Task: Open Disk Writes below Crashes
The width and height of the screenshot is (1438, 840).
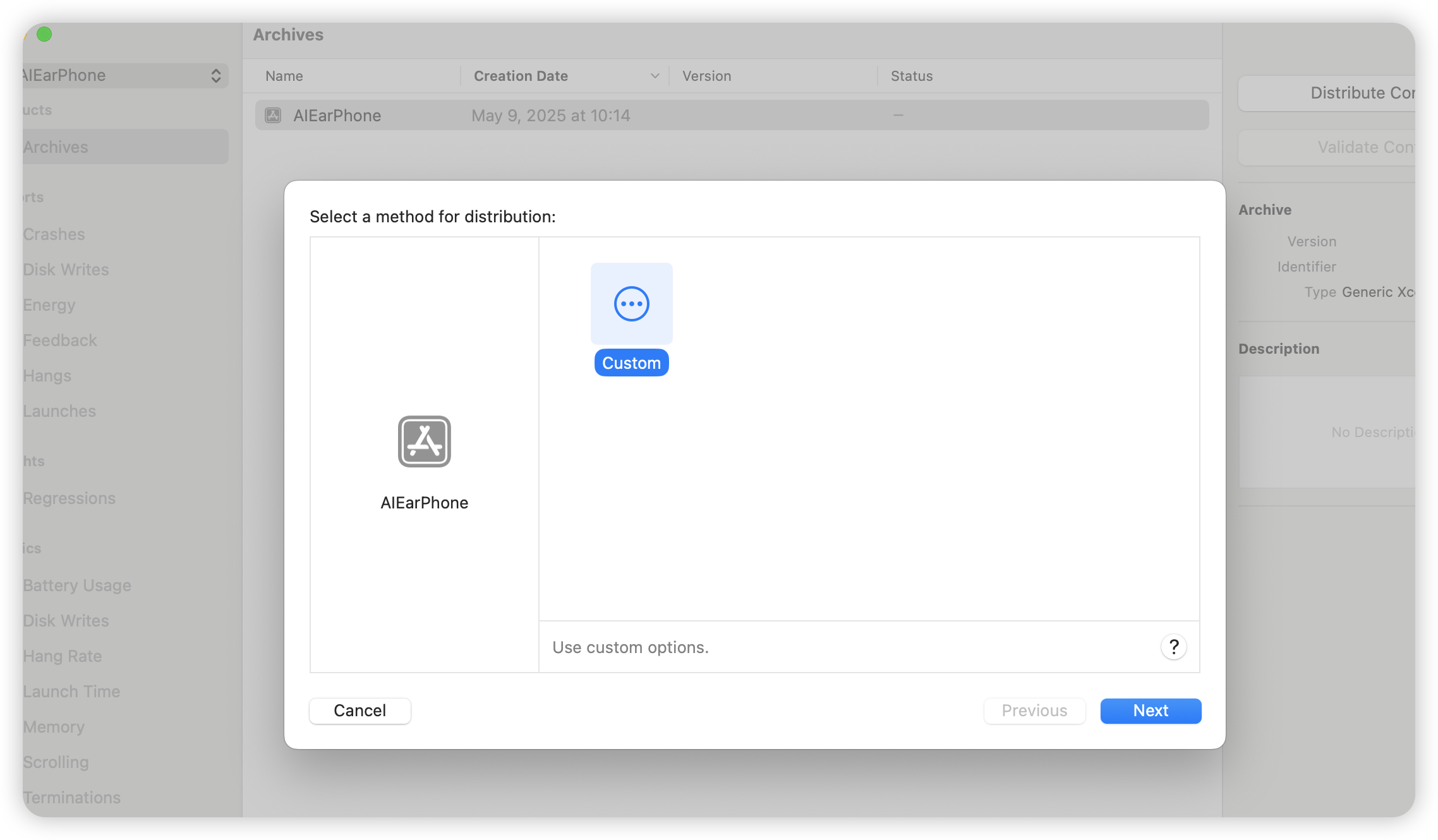Action: click(66, 270)
